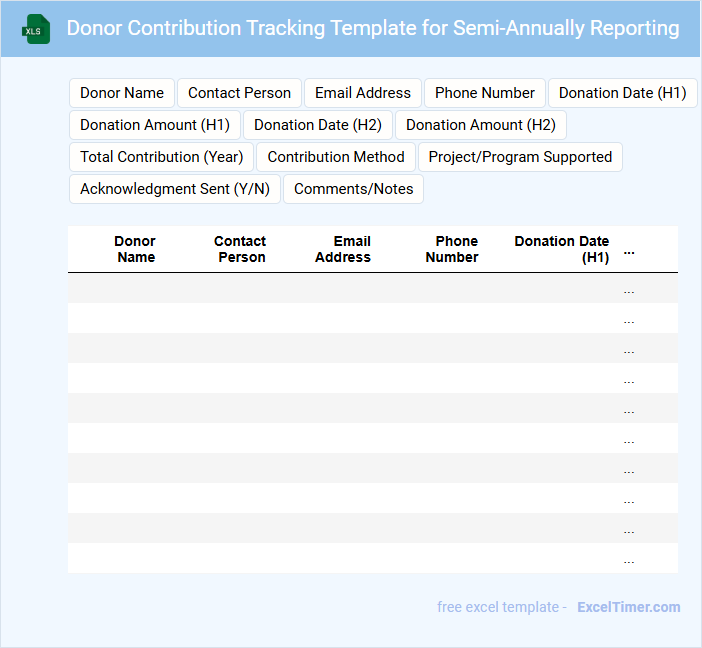Click the Total Contribution (Year) tag
Viewport: 702px width, 648px height.
[162, 157]
